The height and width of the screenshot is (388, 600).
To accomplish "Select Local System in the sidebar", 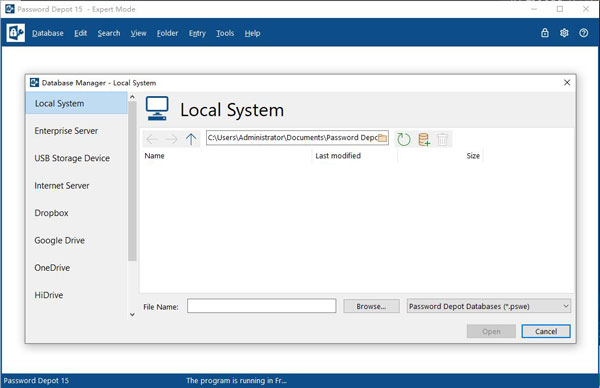I will click(77, 103).
